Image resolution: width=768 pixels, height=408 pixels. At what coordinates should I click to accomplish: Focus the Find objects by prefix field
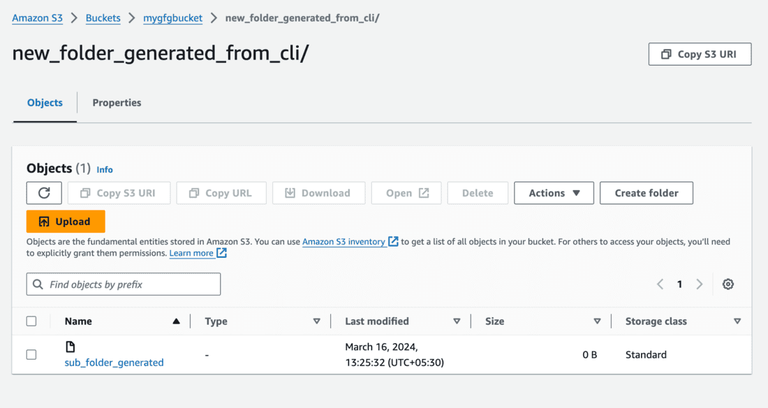pos(130,284)
